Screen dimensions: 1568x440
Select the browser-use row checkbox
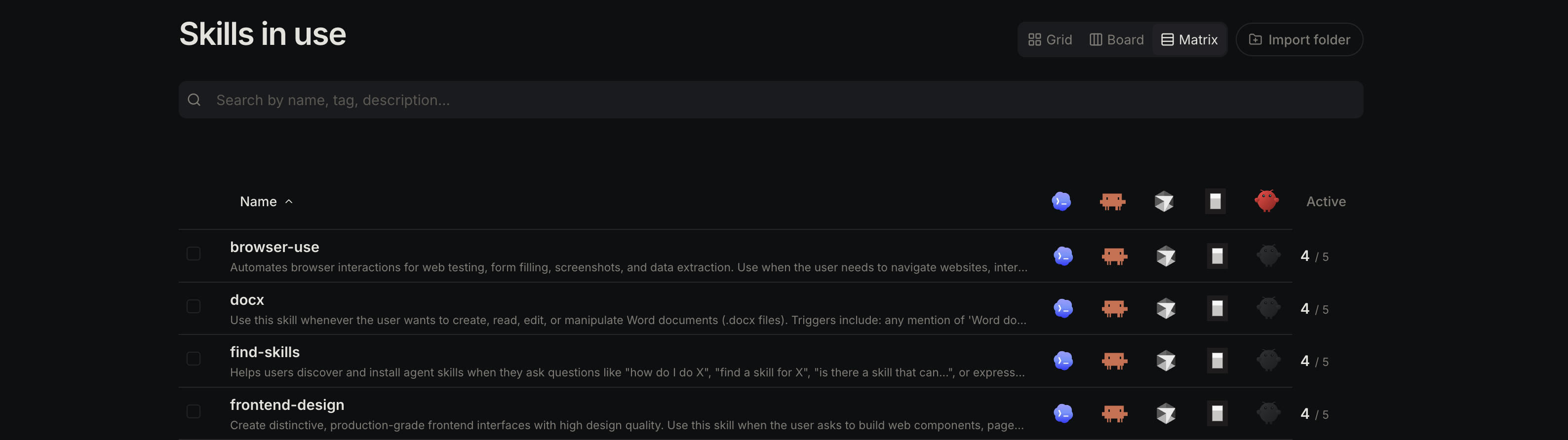pos(193,254)
